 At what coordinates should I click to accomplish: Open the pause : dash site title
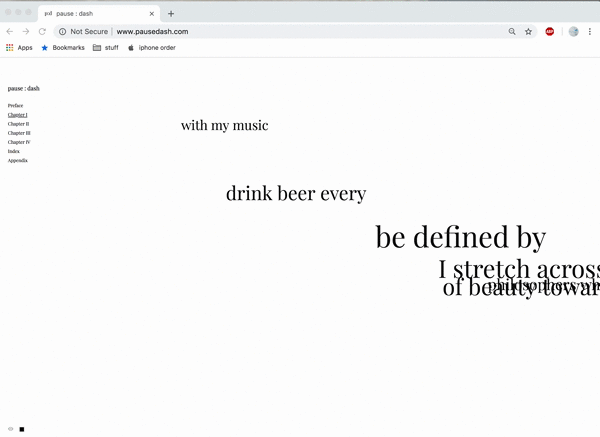pos(23,88)
